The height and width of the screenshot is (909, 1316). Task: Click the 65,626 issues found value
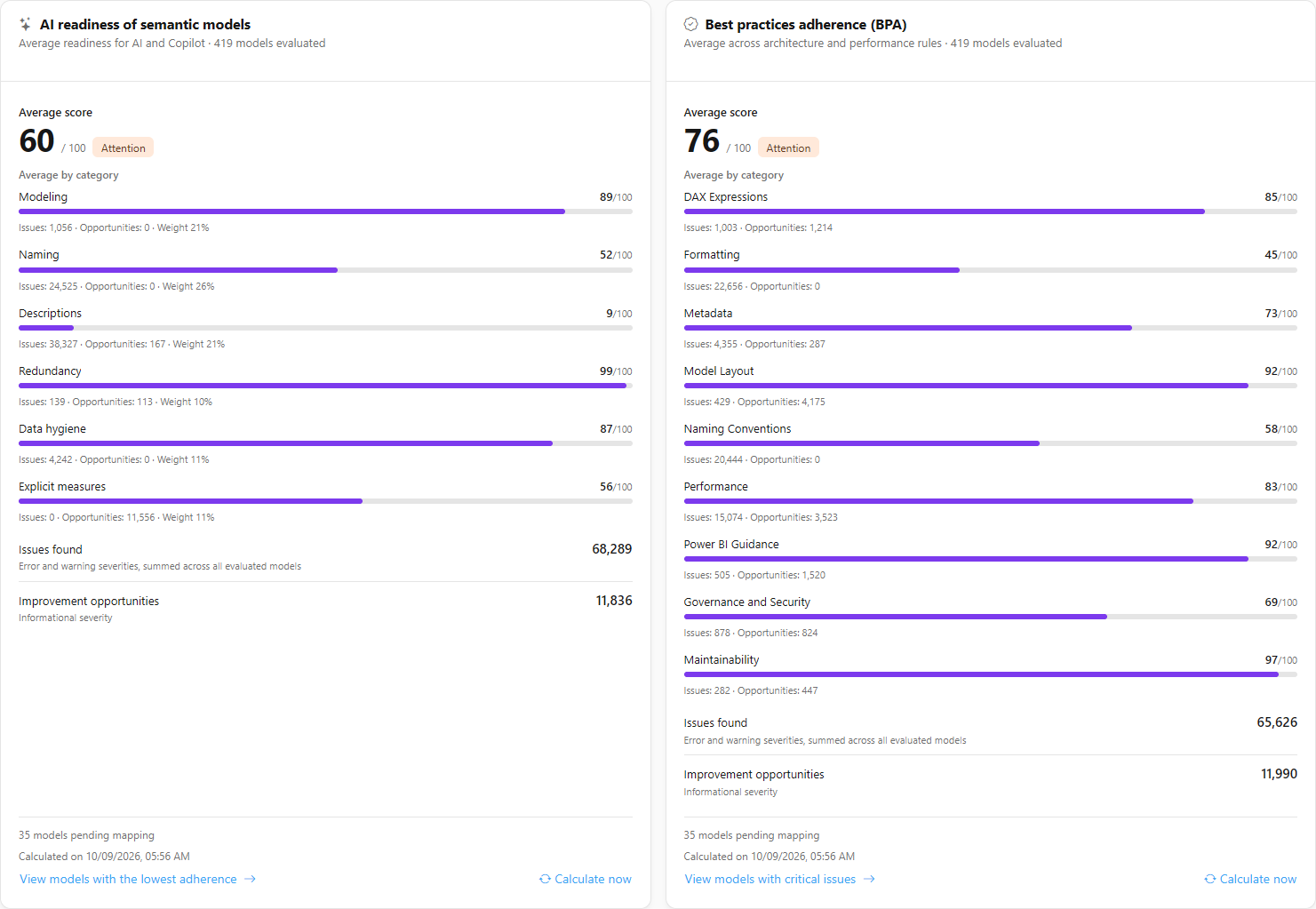coord(1277,722)
